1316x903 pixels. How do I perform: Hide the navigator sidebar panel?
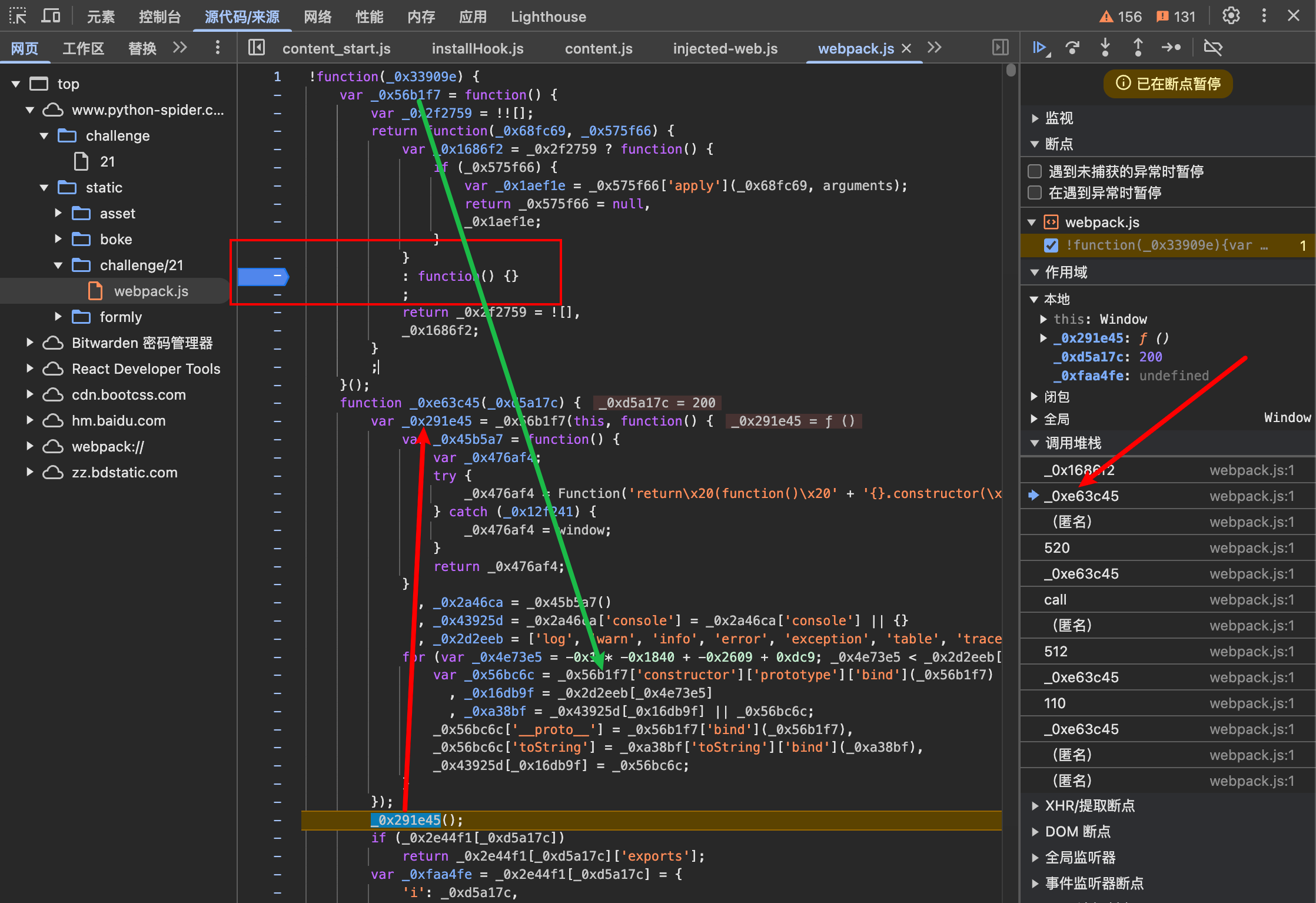tap(257, 48)
